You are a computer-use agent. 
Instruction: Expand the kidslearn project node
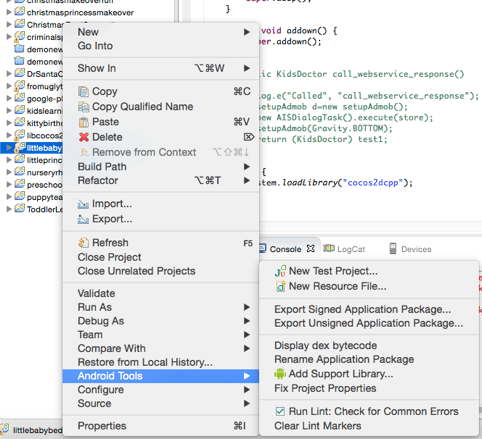[9, 110]
